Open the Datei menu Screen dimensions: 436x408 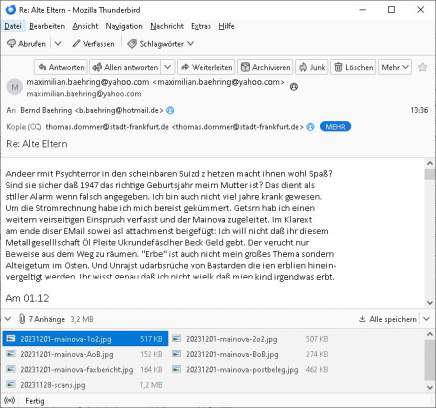tap(13, 26)
